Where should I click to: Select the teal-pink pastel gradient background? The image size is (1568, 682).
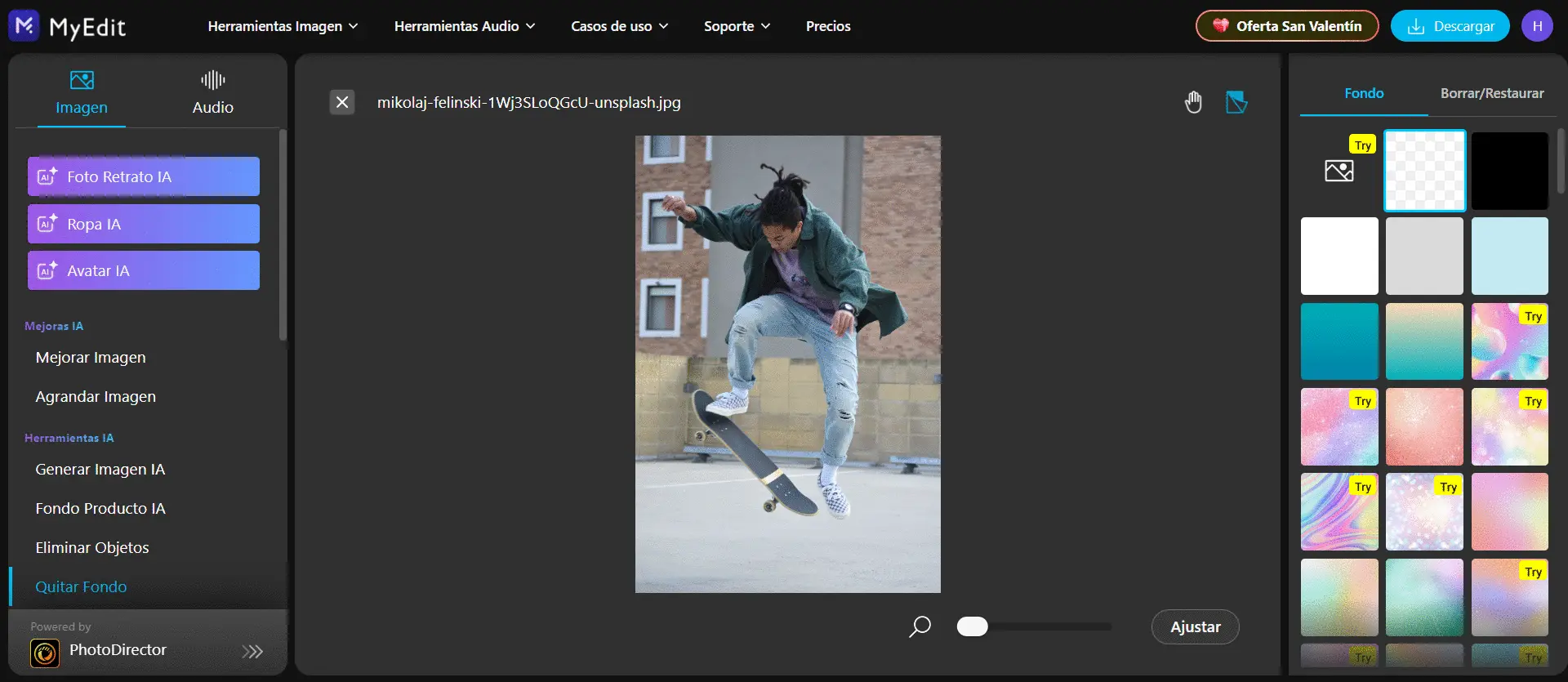coord(1425,597)
